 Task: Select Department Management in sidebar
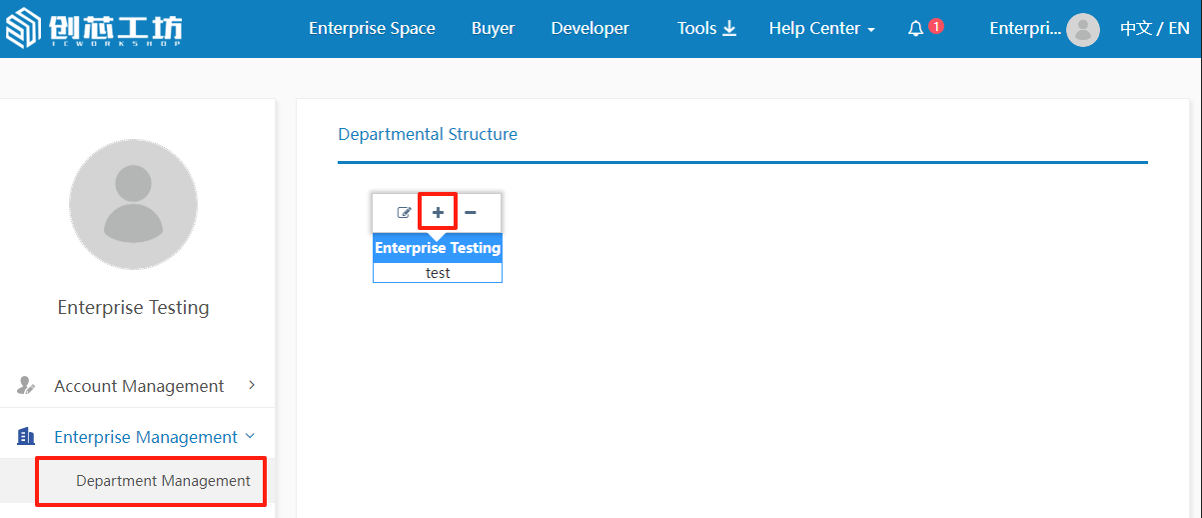pyautogui.click(x=163, y=481)
